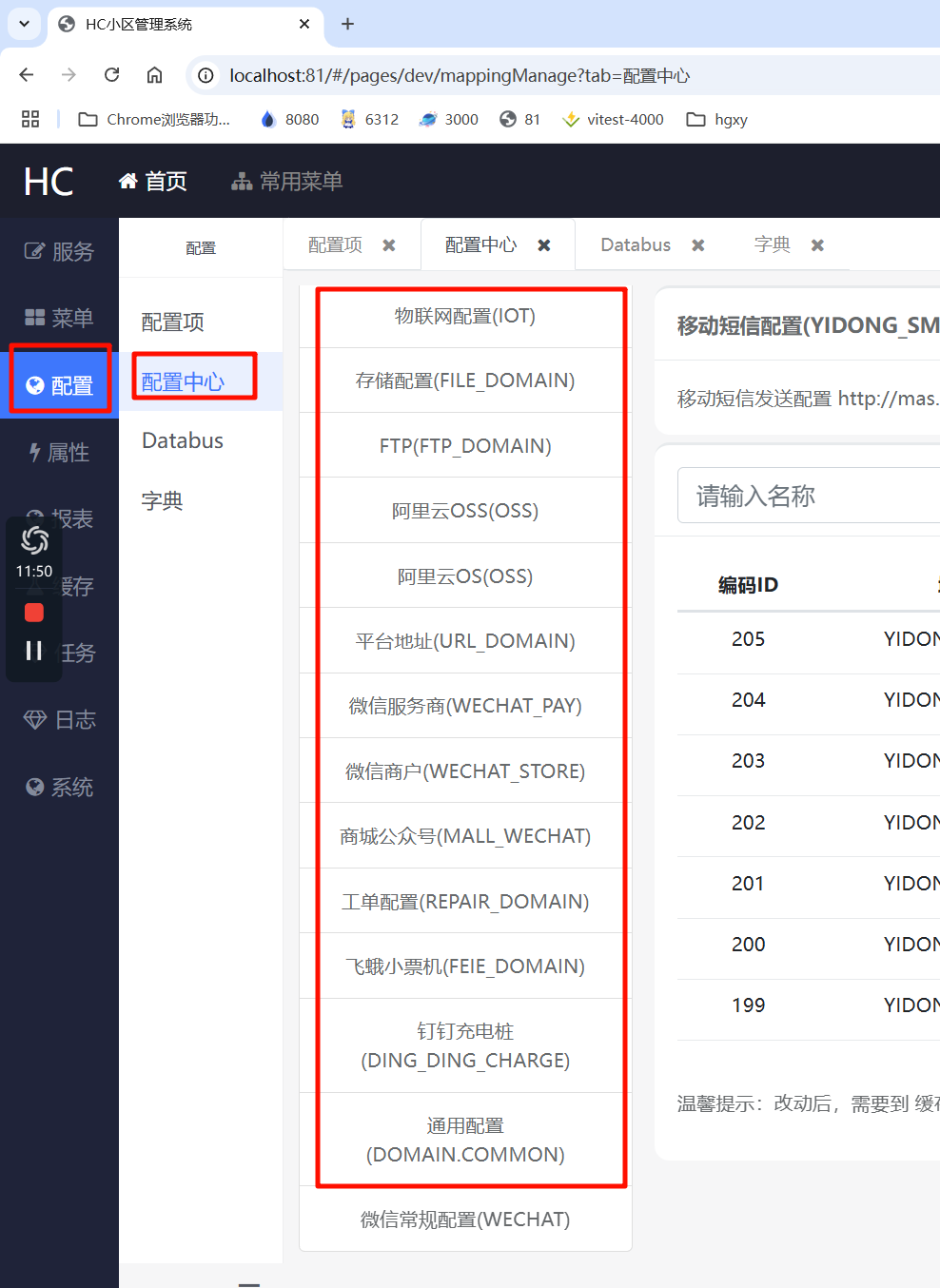Click the table cell with ID 205
This screenshot has height=1288, width=940.
coord(748,639)
